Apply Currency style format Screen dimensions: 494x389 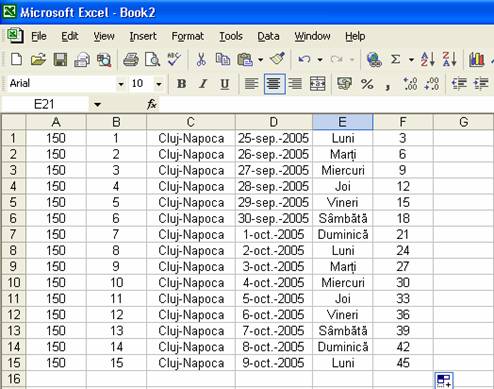[x=344, y=84]
